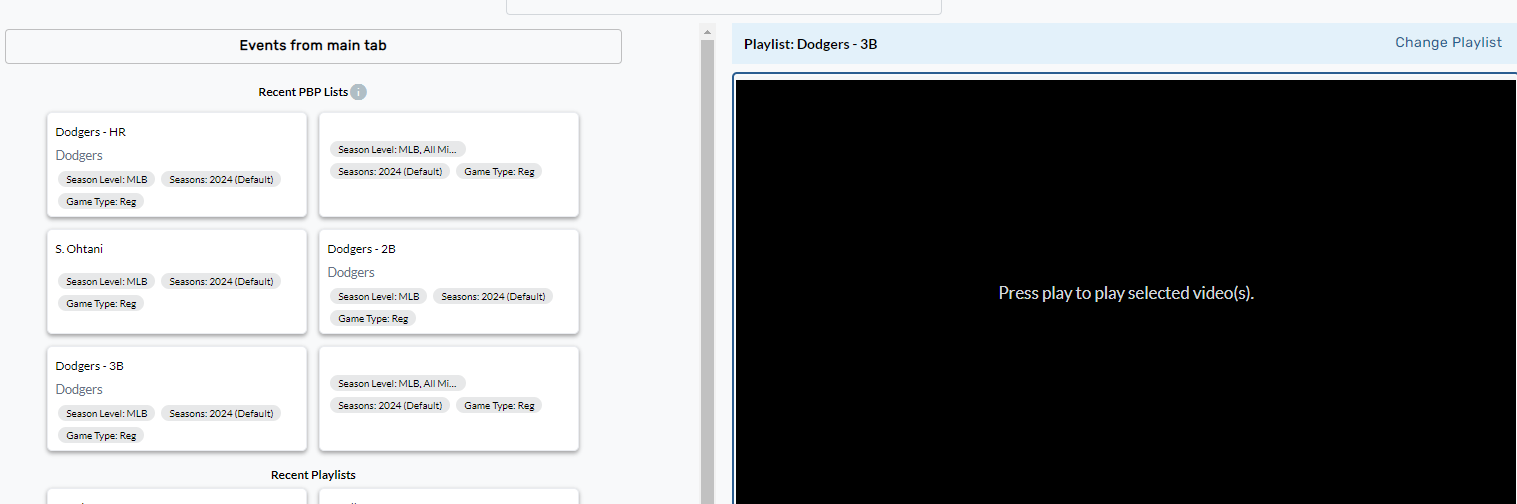Click the 'Season Level: MLB, All Mi...' chip in top-right card
The image size is (1517, 504).
(x=397, y=150)
